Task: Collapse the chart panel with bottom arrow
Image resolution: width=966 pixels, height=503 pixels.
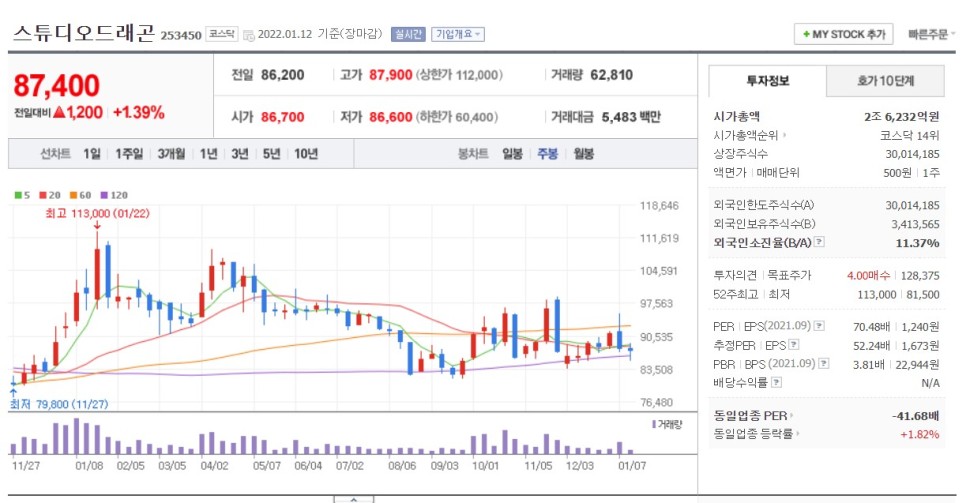Action: pos(354,499)
